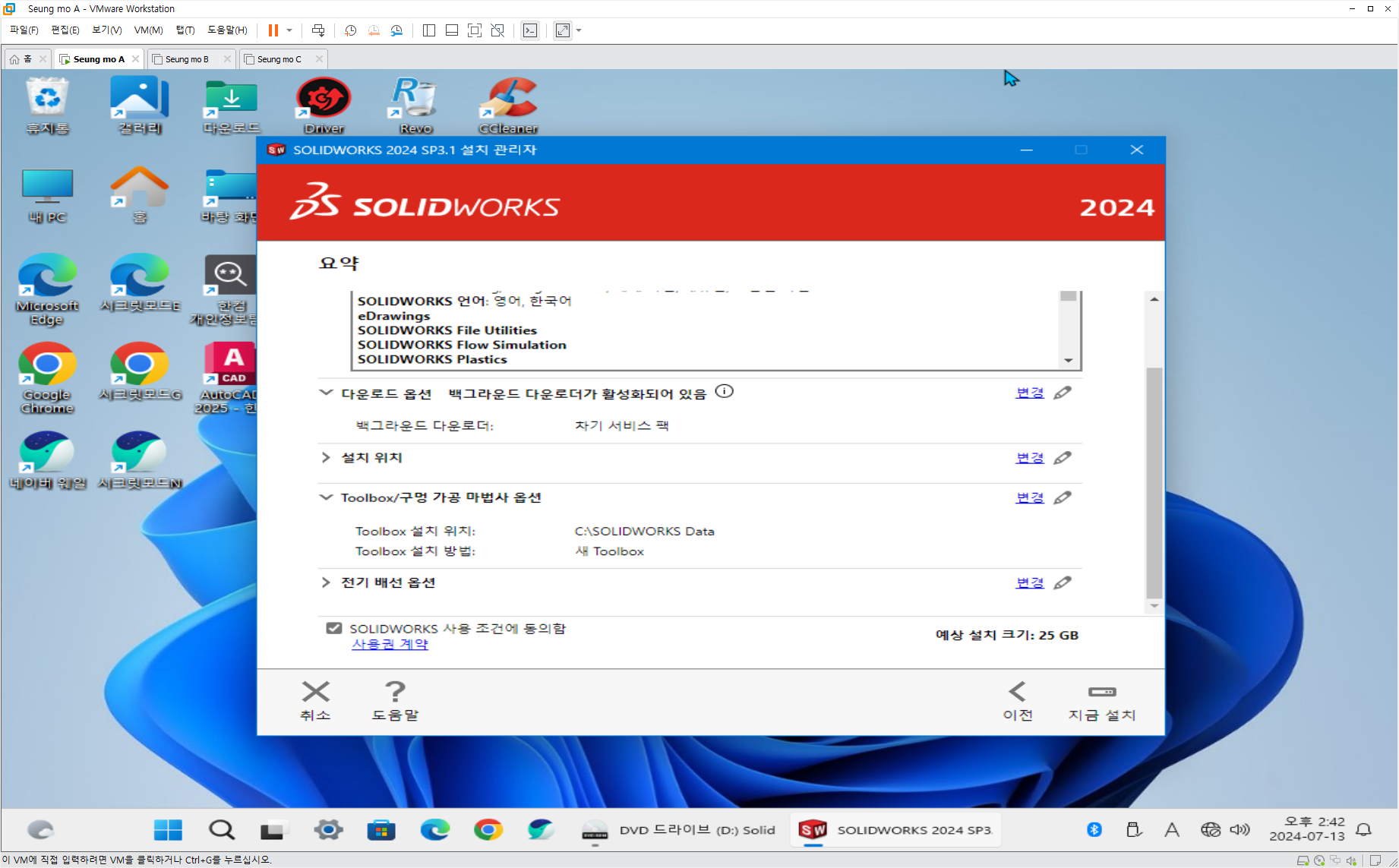Click pencil edit icon for 다운로드 옵션
Viewport: 1399px width, 868px height.
1063,393
